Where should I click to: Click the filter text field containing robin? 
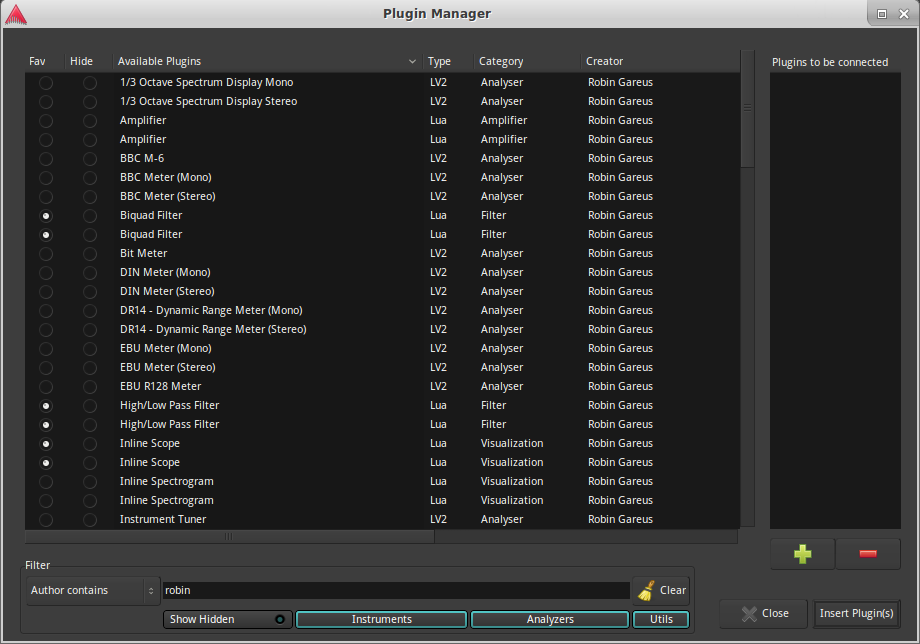(396, 590)
